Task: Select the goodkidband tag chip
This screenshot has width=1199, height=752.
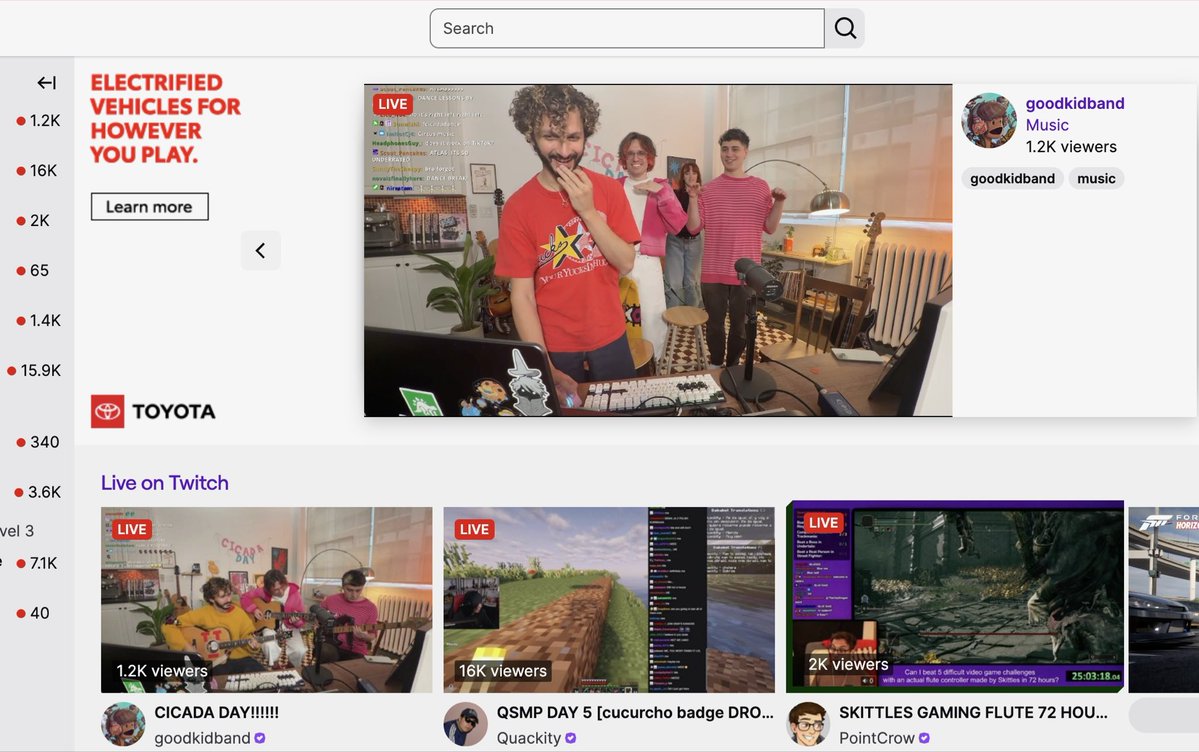Action: click(x=1012, y=178)
